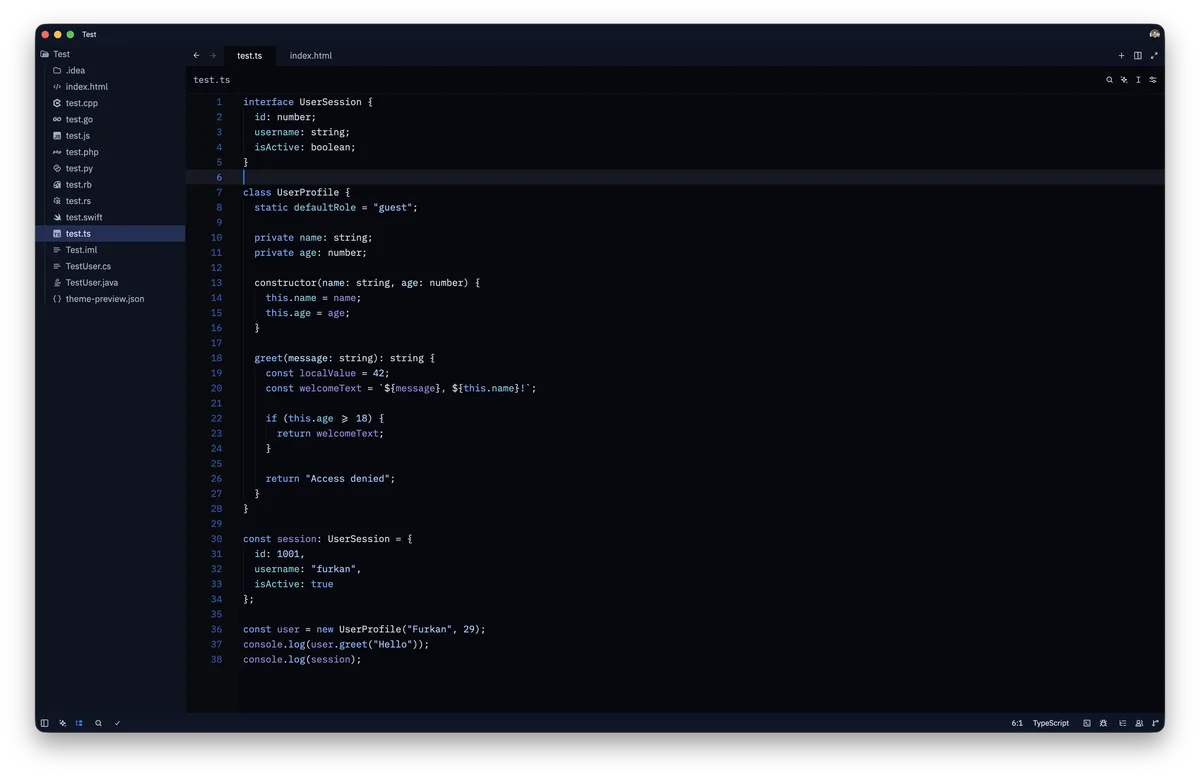Viewport: 1200px width, 779px height.
Task: Expand the .idea folder
Action: pyautogui.click(x=110, y=71)
